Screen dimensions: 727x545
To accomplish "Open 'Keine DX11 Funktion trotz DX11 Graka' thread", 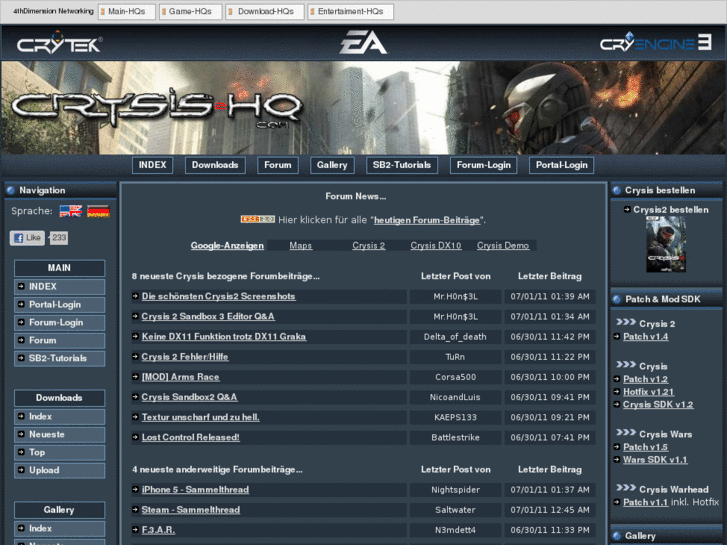I will [x=224, y=336].
